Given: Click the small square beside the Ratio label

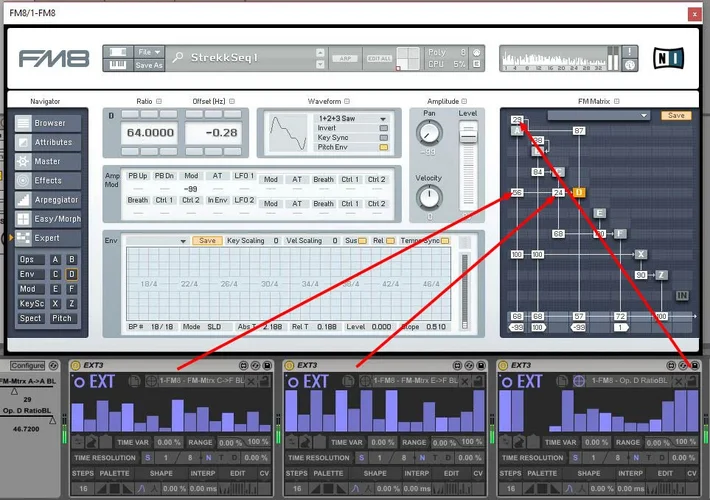Looking at the screenshot, I should (159, 101).
